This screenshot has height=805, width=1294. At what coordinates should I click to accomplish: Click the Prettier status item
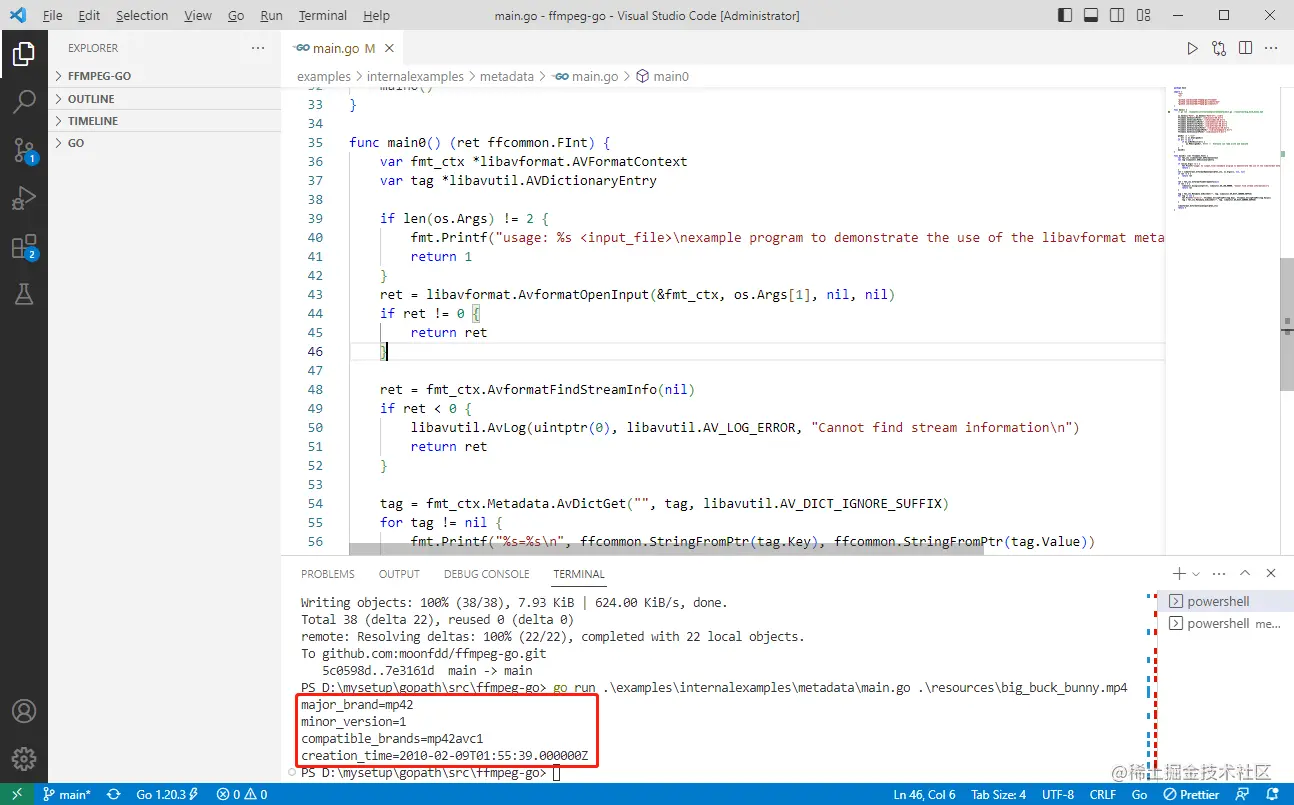[x=1191, y=794]
